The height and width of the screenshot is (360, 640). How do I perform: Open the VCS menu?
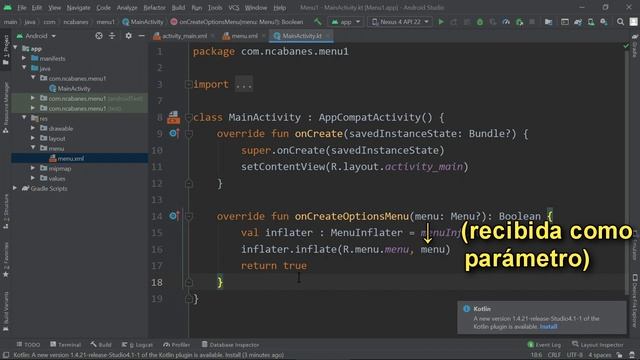coord(234,7)
